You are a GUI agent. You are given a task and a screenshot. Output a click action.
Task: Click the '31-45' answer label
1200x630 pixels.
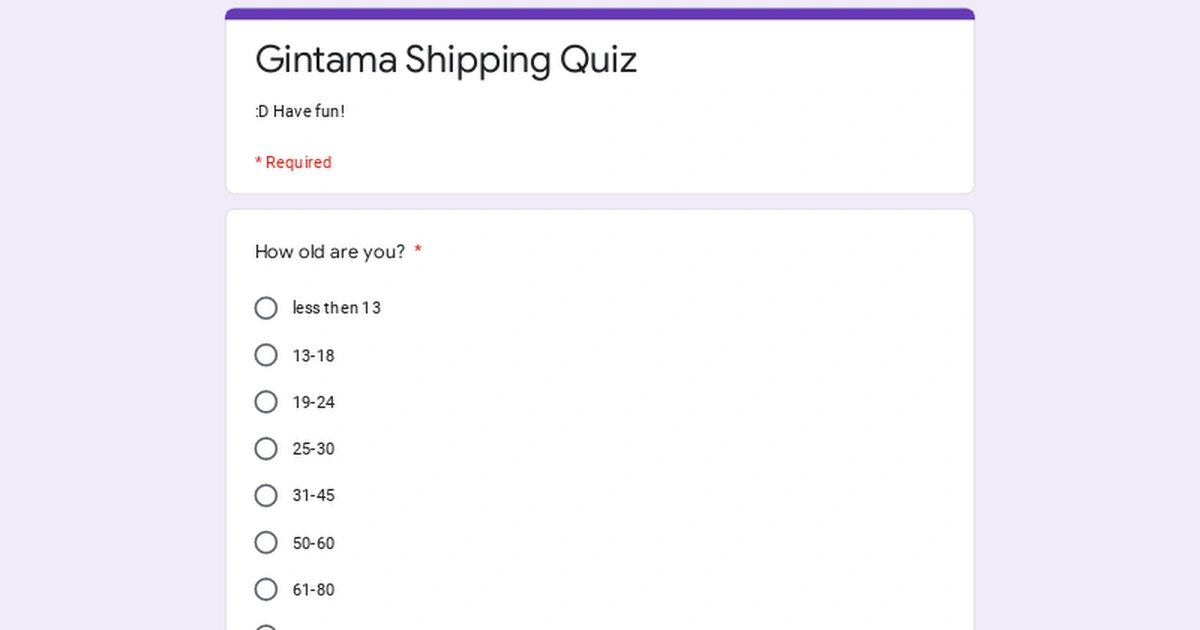pyautogui.click(x=313, y=495)
